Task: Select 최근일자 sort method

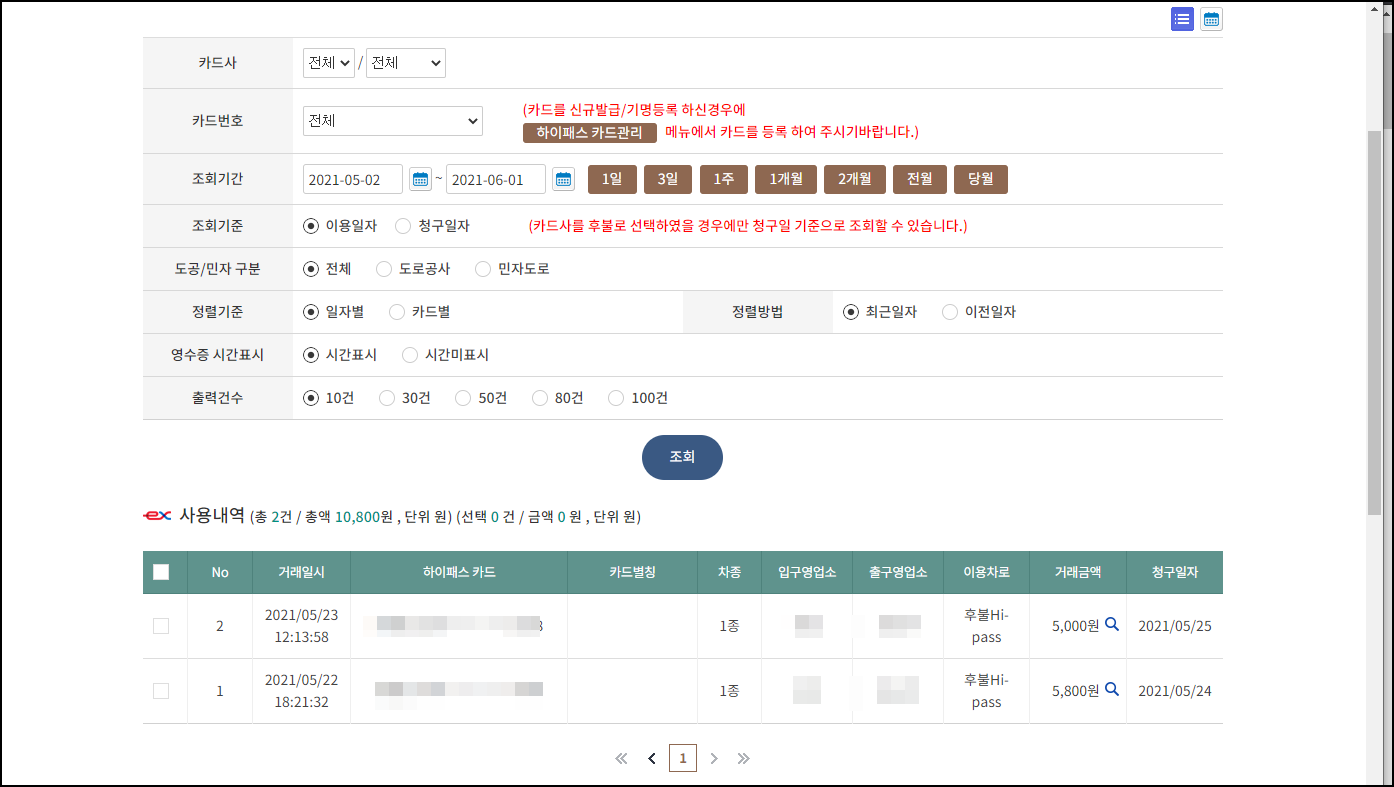Action: point(851,312)
